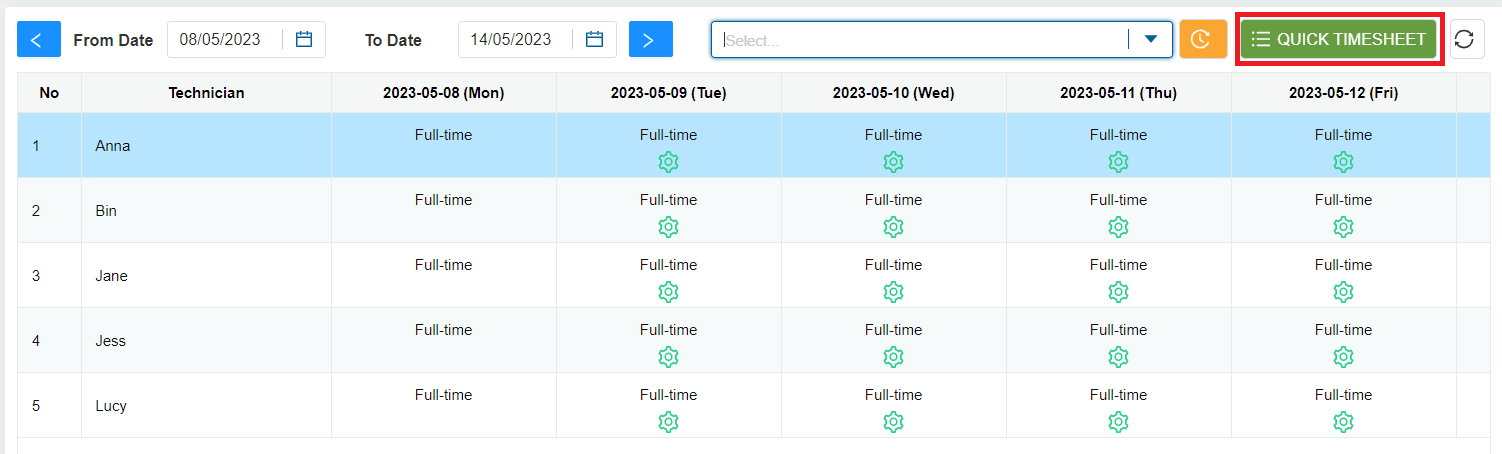Select the technician name Jess

111,341
